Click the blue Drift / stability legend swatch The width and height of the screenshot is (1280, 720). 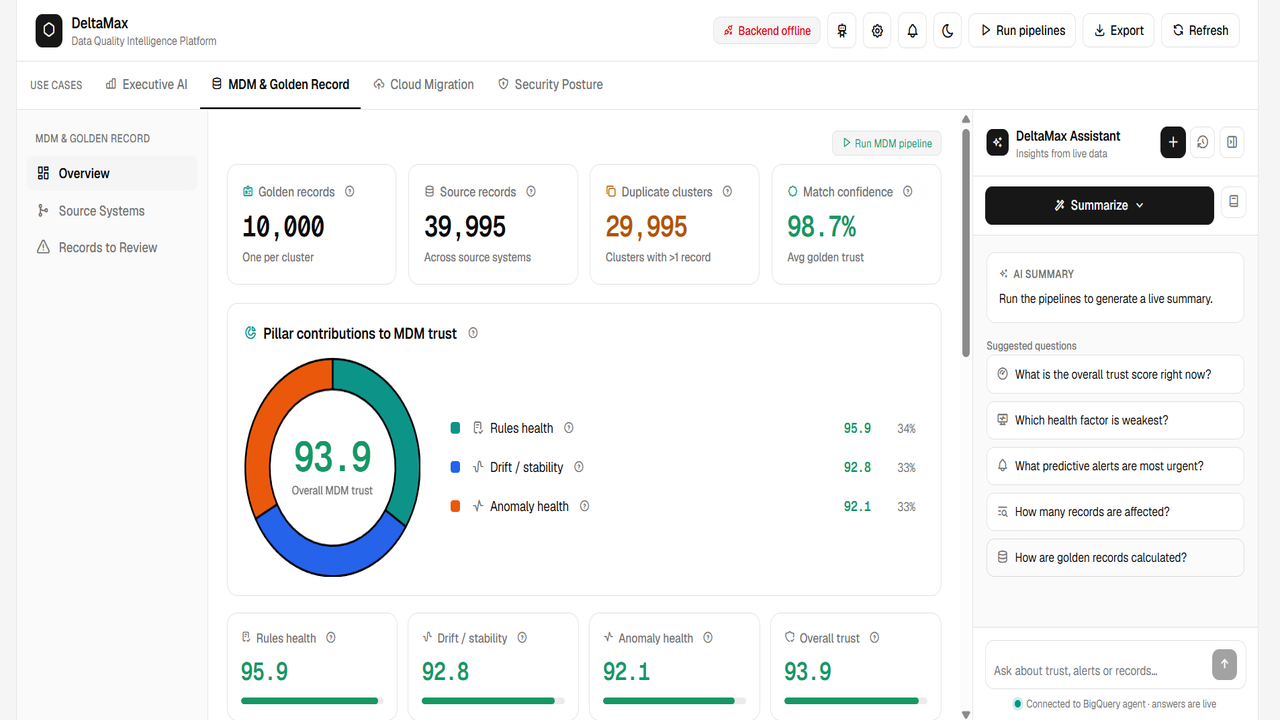click(x=456, y=467)
